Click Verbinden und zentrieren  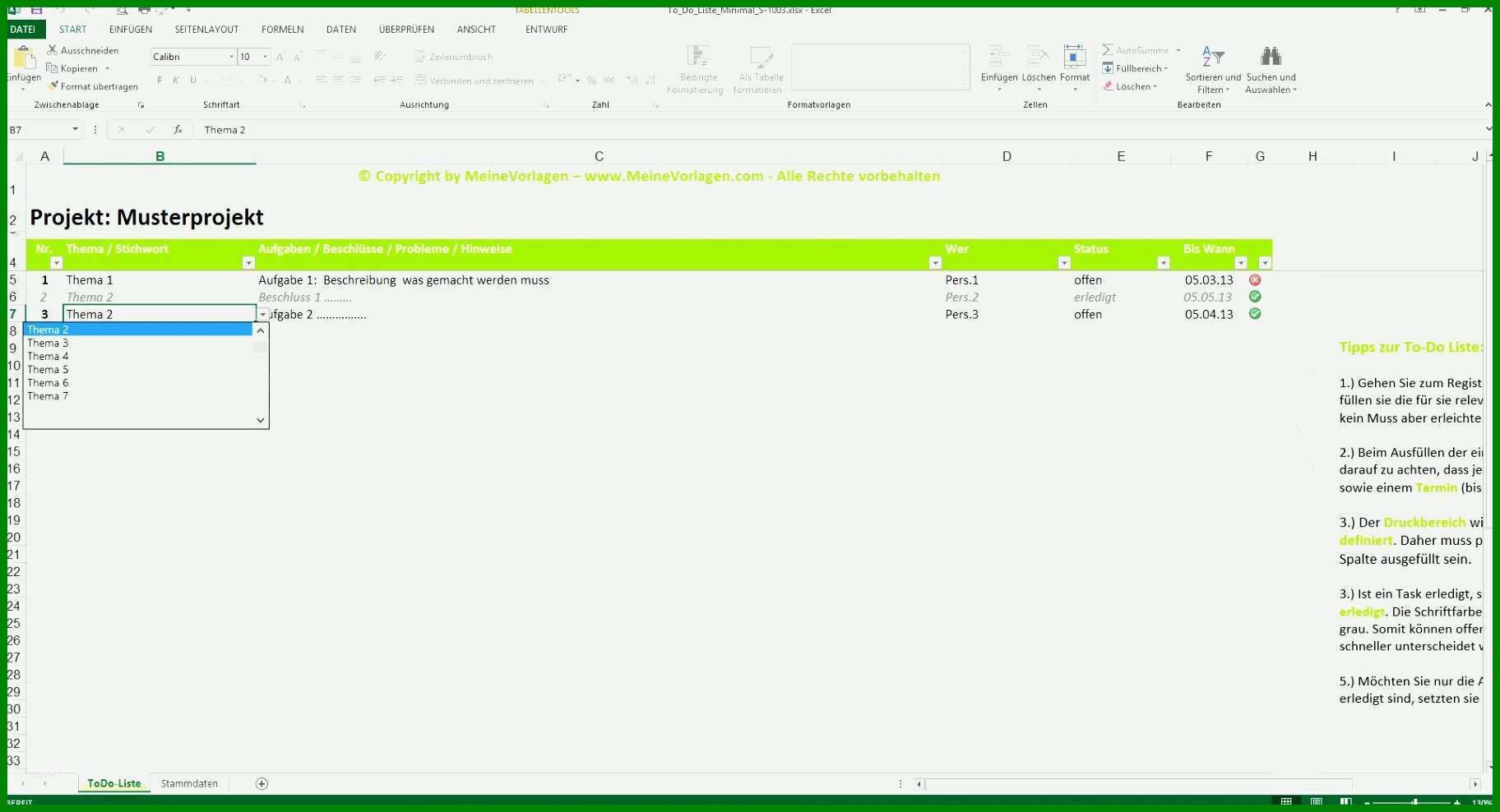pyautogui.click(x=475, y=81)
